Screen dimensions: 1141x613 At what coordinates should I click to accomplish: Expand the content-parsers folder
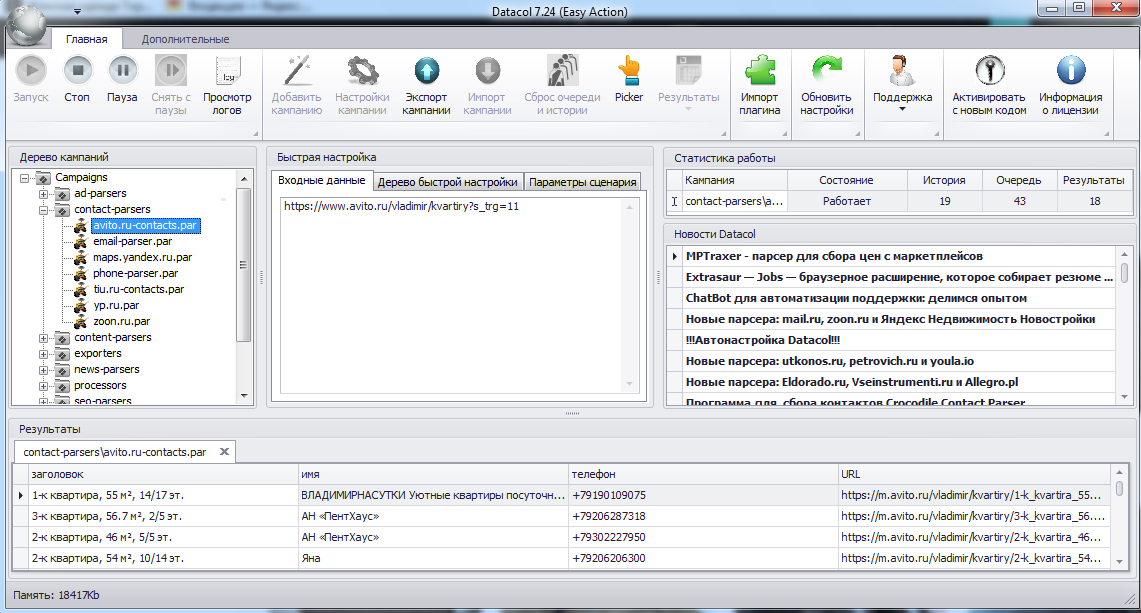coord(44,338)
